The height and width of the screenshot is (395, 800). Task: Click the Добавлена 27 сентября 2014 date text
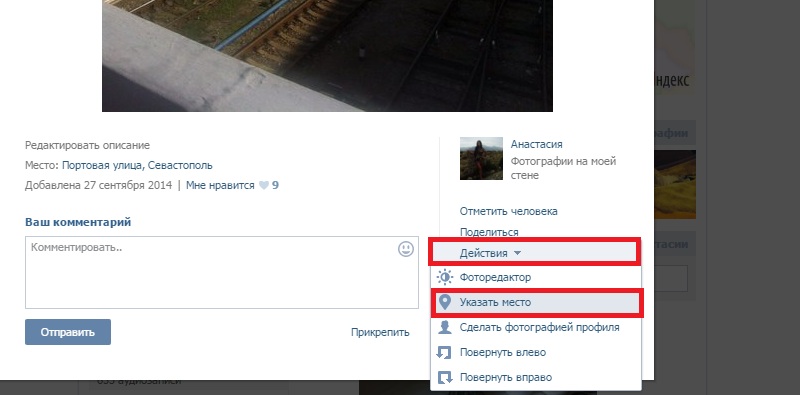[98, 185]
